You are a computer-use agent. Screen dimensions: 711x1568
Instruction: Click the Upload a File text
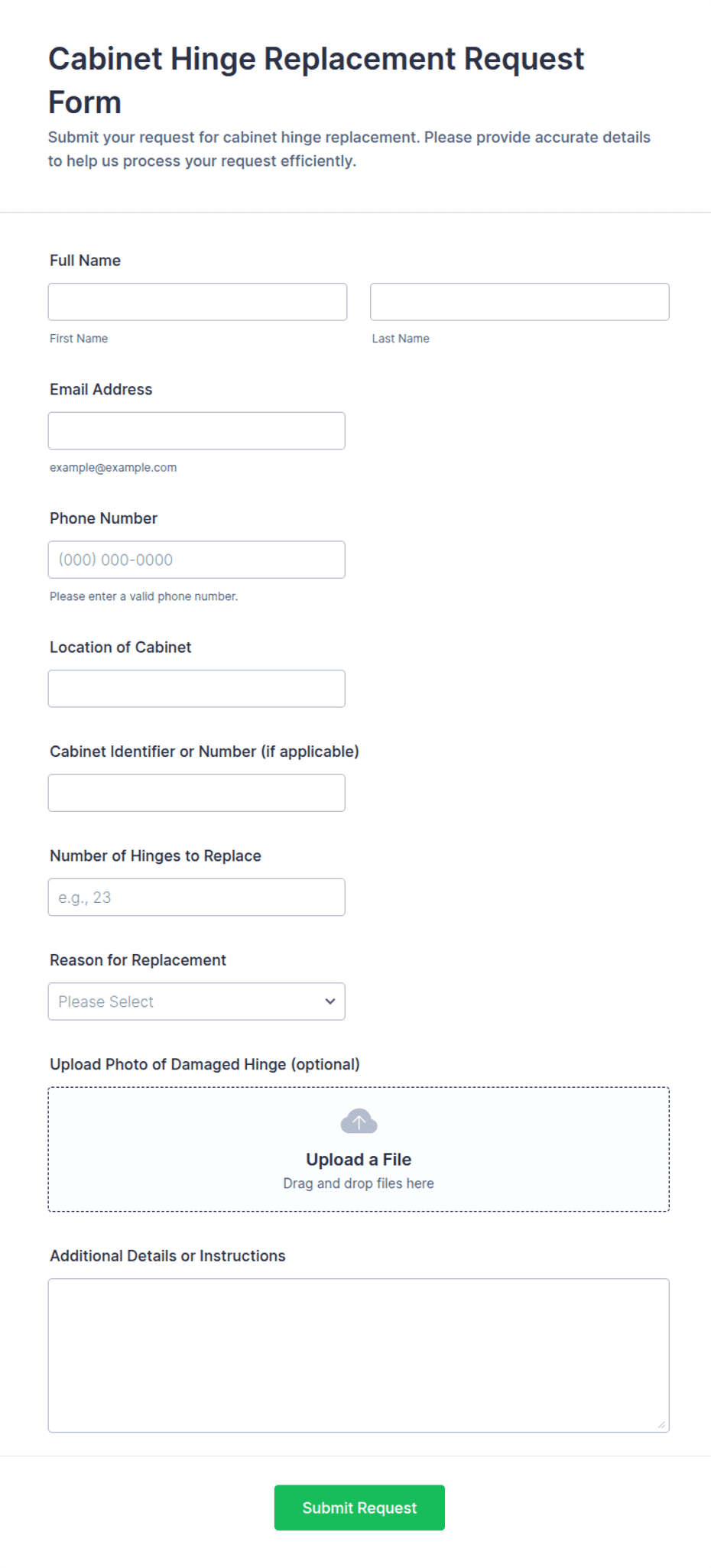359,1159
